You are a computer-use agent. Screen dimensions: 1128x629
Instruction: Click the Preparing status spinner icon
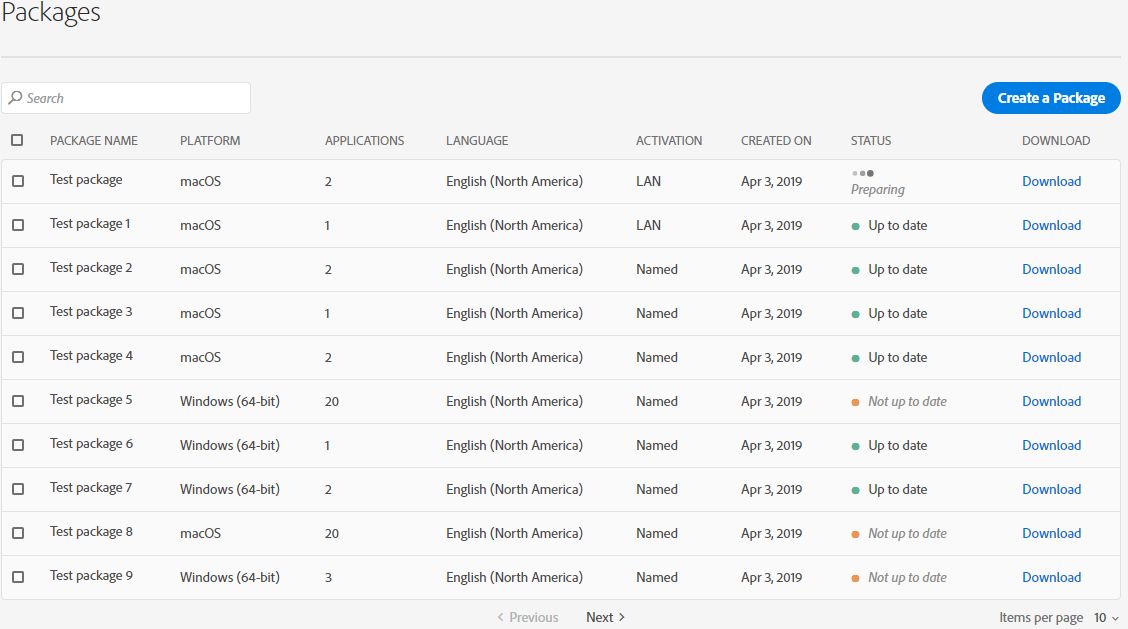863,173
